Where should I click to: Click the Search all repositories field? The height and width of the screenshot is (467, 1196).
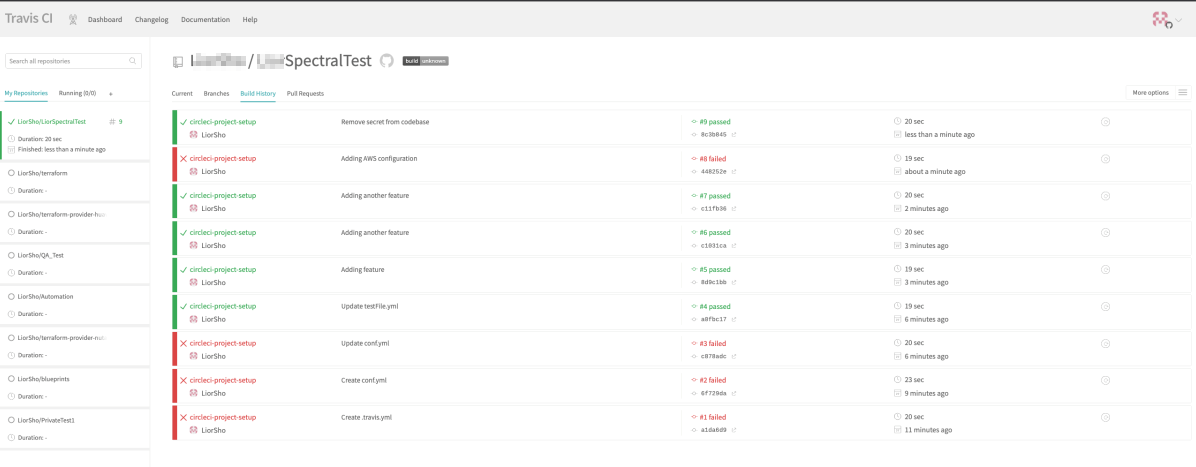pyautogui.click(x=73, y=60)
